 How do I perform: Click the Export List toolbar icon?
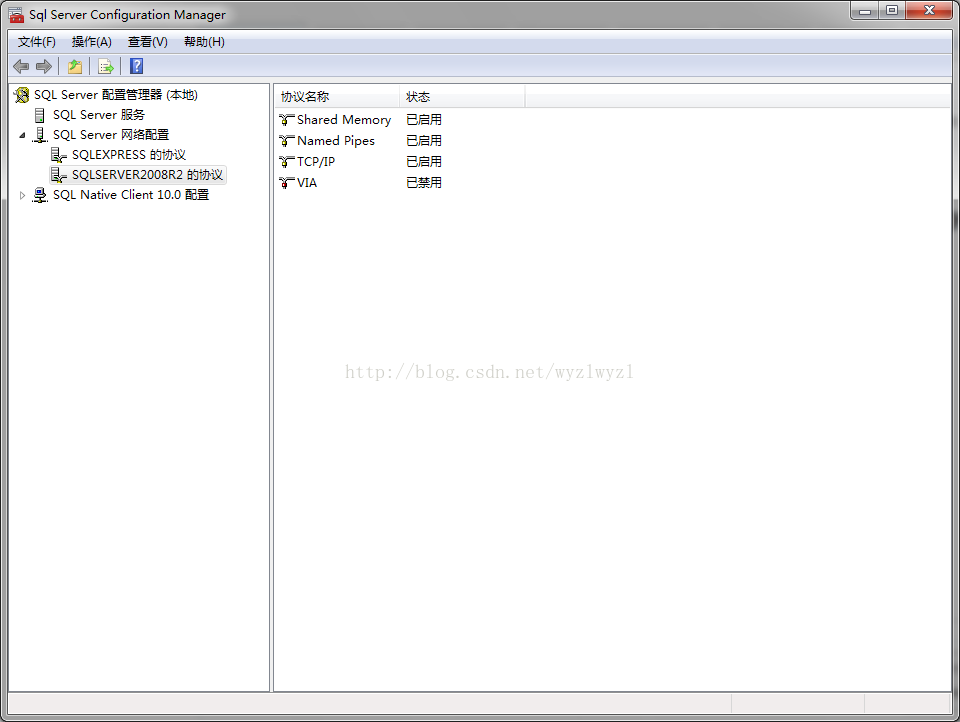tap(106, 66)
